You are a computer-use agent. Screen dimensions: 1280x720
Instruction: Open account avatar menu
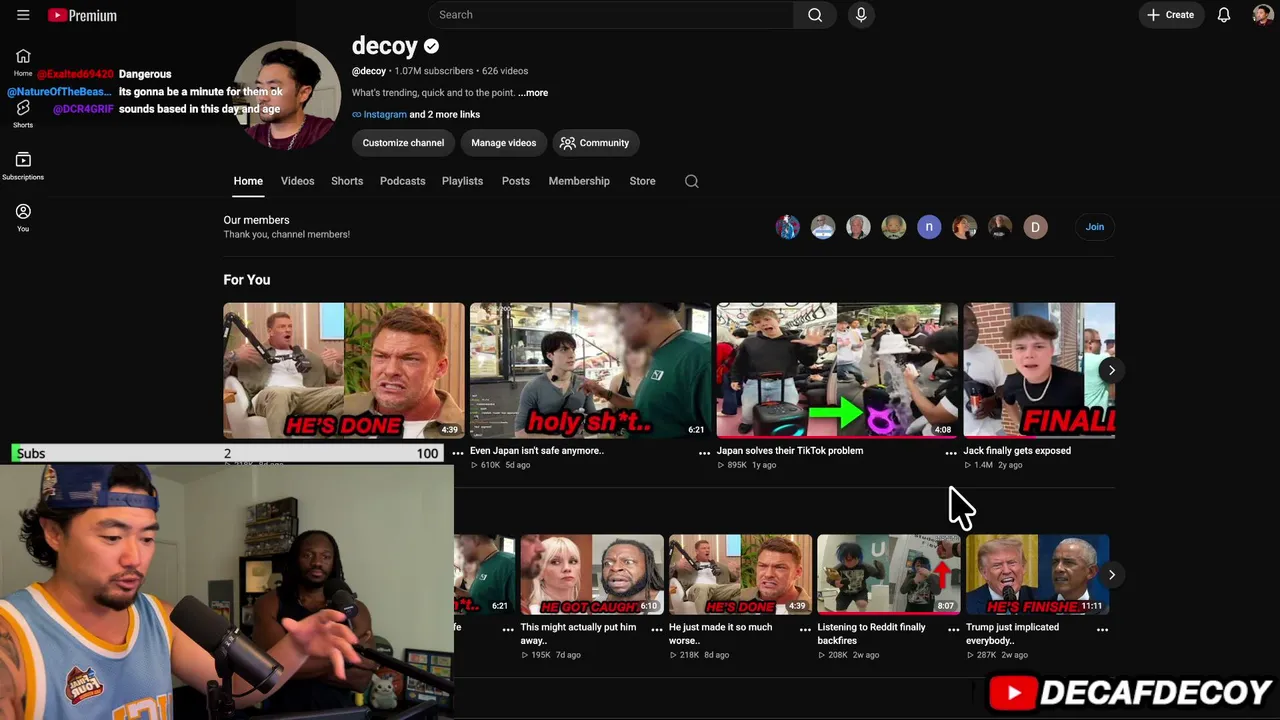tap(1262, 15)
